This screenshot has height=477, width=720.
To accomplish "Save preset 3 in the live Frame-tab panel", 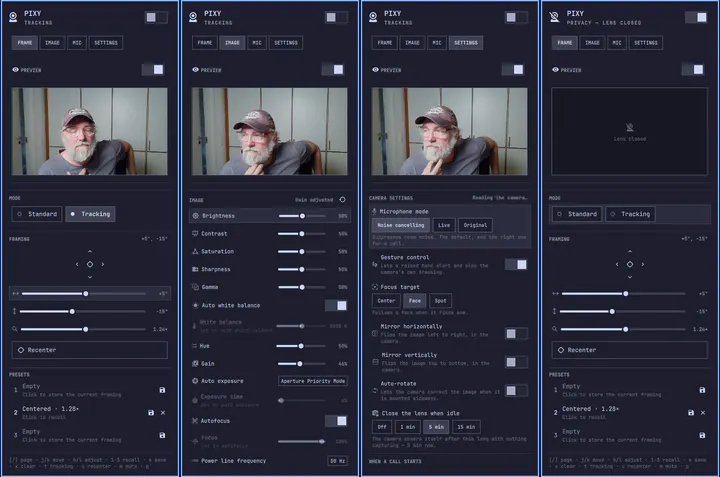I will coord(162,435).
